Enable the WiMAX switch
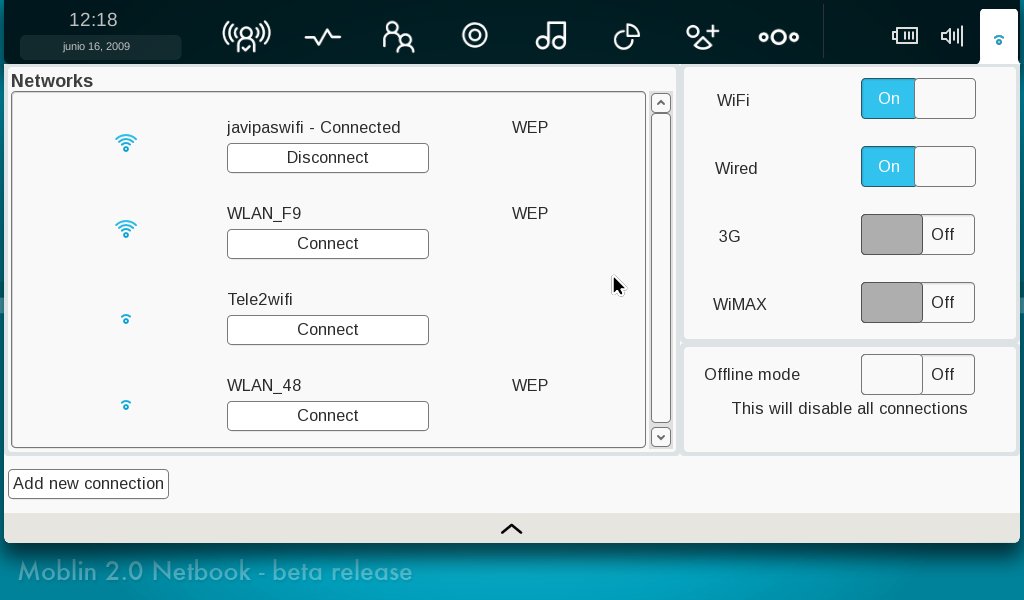The height and width of the screenshot is (600, 1024). coord(918,302)
